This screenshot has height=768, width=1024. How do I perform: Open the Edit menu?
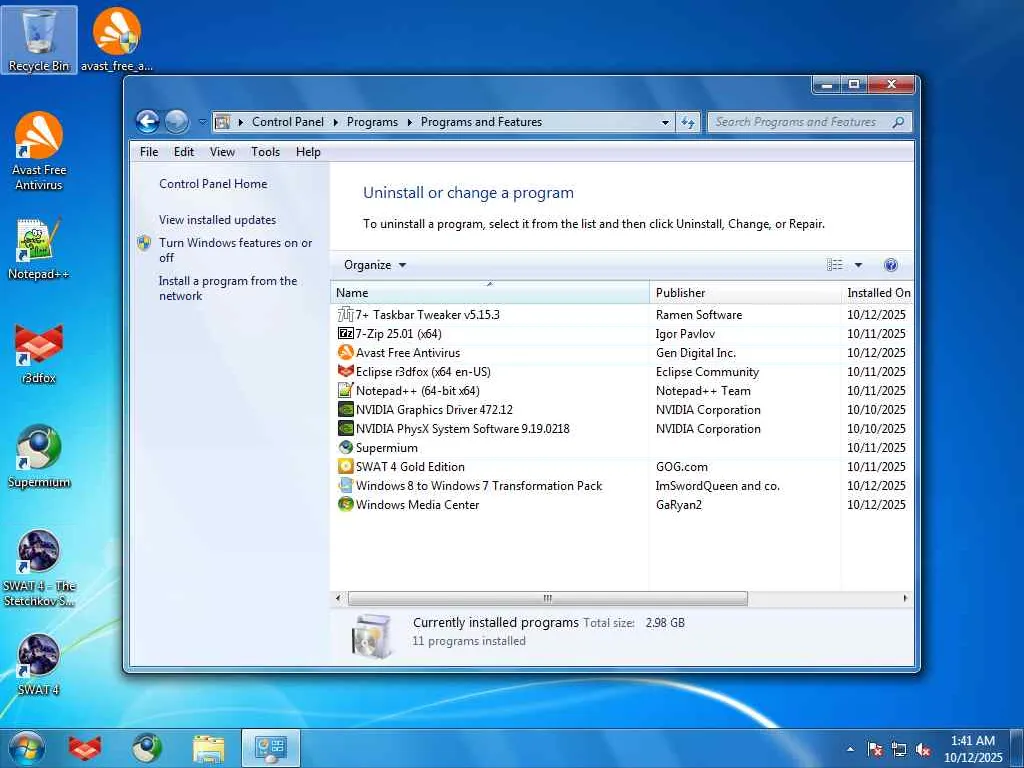[x=184, y=152]
